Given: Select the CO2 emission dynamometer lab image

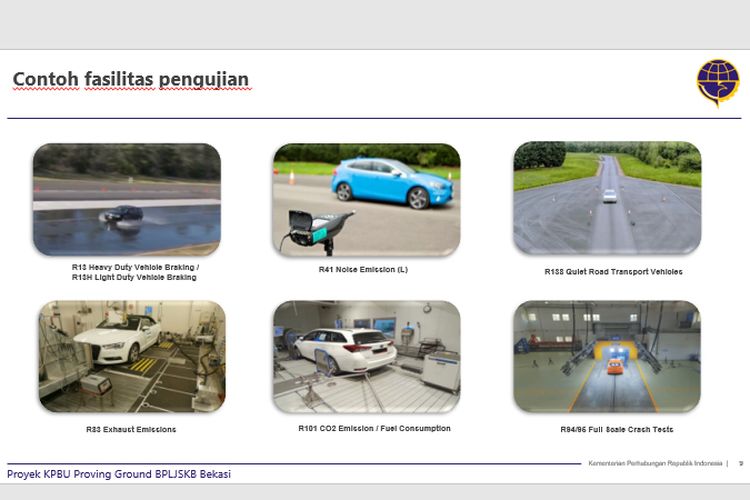Looking at the screenshot, I should [366, 356].
